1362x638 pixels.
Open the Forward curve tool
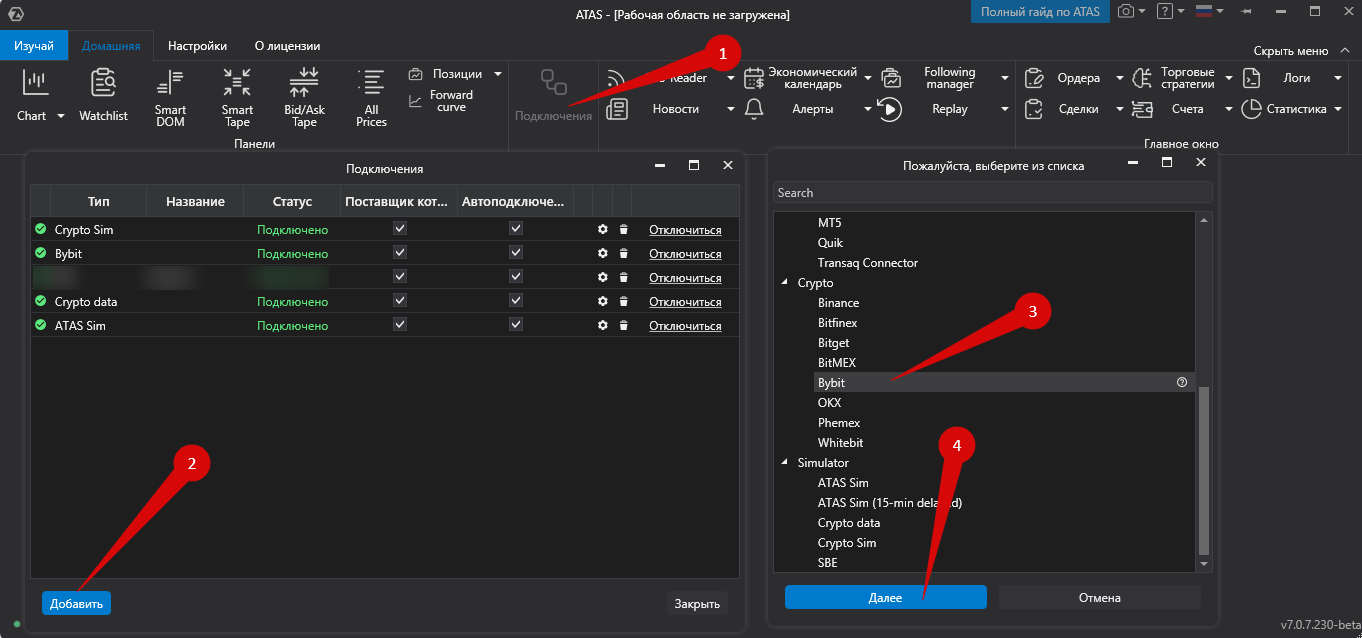click(440, 101)
